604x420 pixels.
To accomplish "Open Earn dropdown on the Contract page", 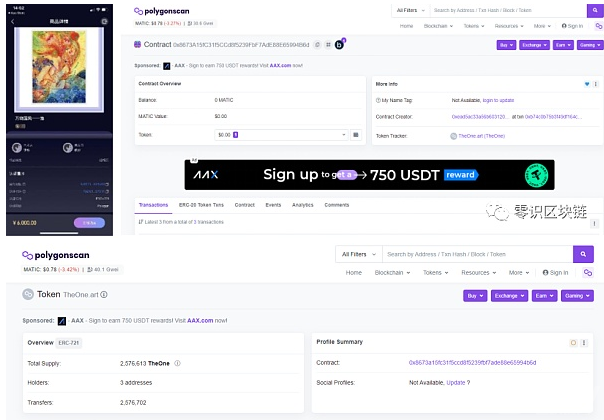I will [563, 45].
